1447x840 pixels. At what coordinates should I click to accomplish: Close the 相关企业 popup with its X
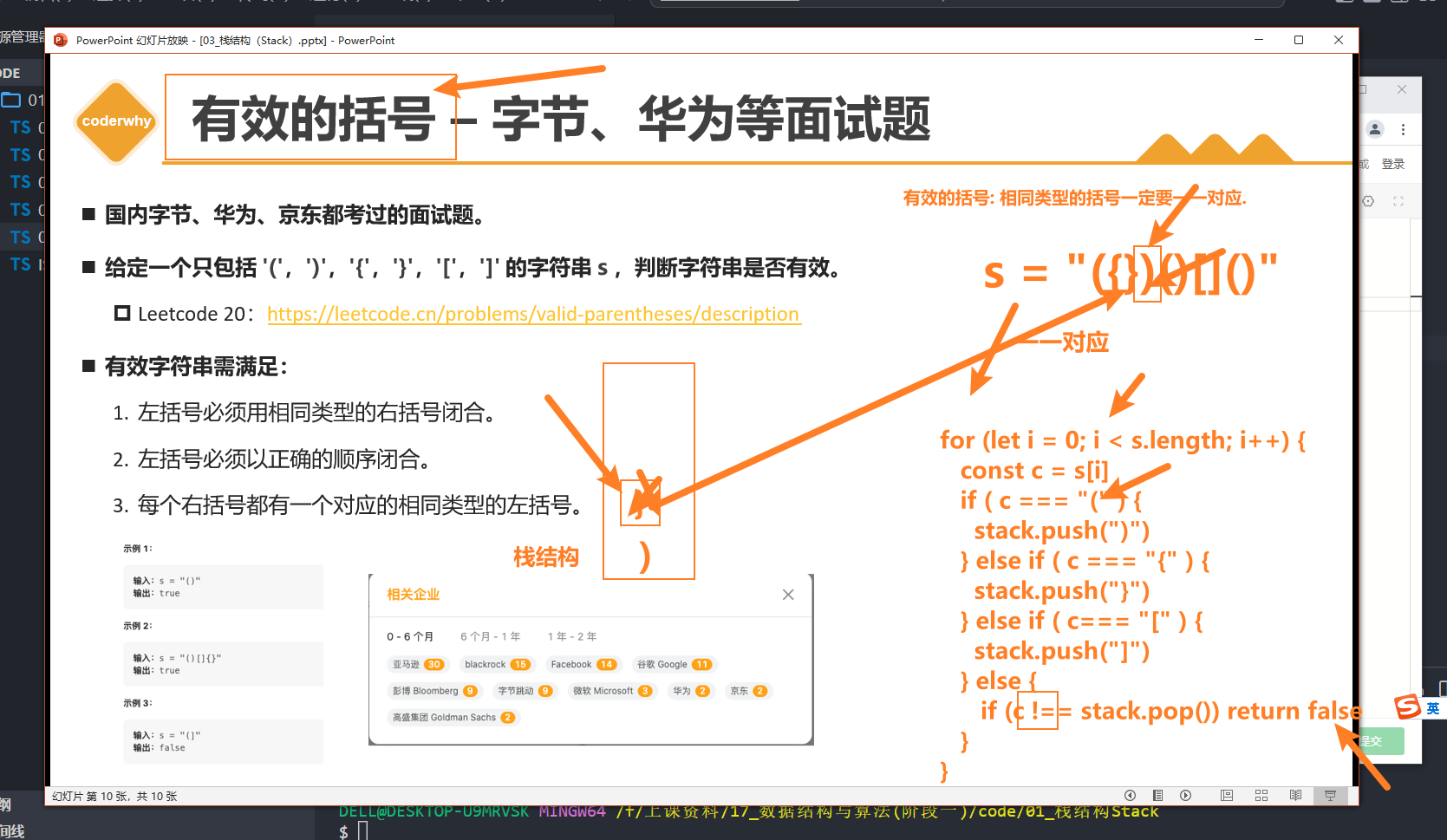click(x=788, y=594)
